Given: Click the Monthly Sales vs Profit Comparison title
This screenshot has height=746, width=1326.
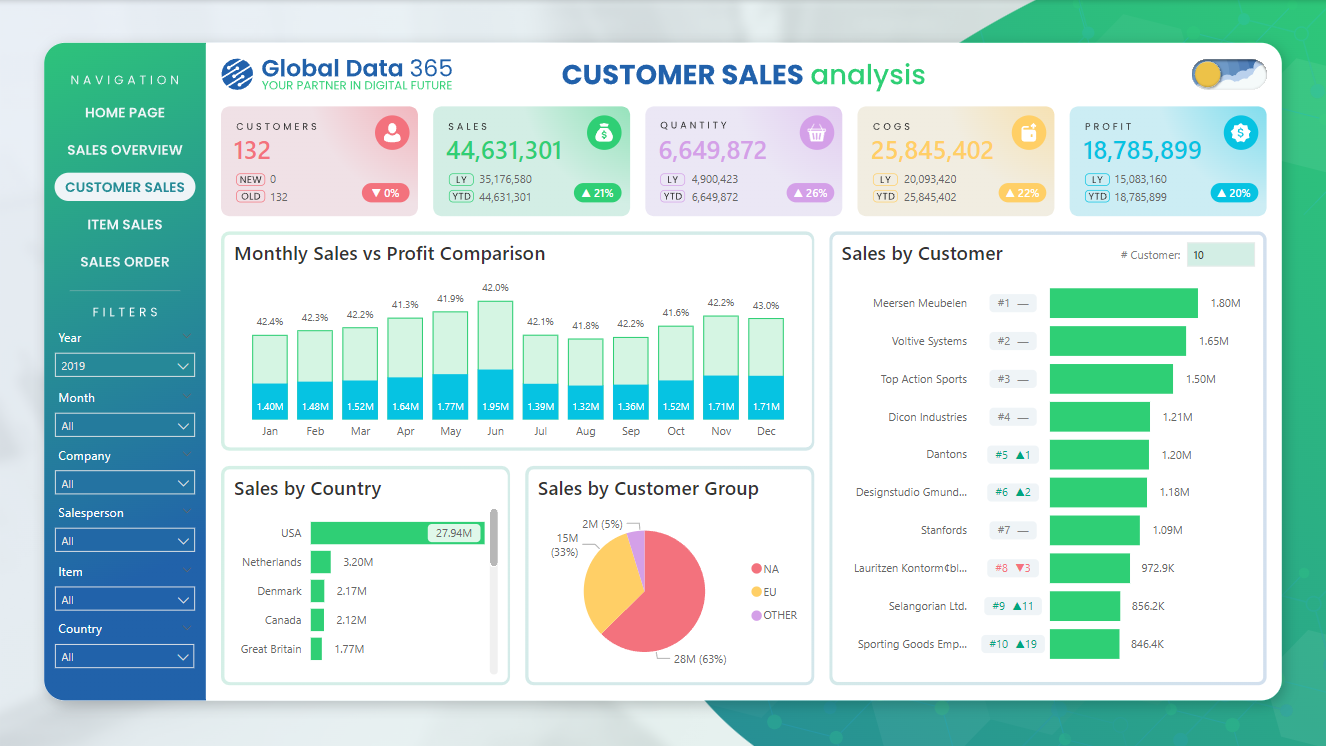Looking at the screenshot, I should coord(390,254).
